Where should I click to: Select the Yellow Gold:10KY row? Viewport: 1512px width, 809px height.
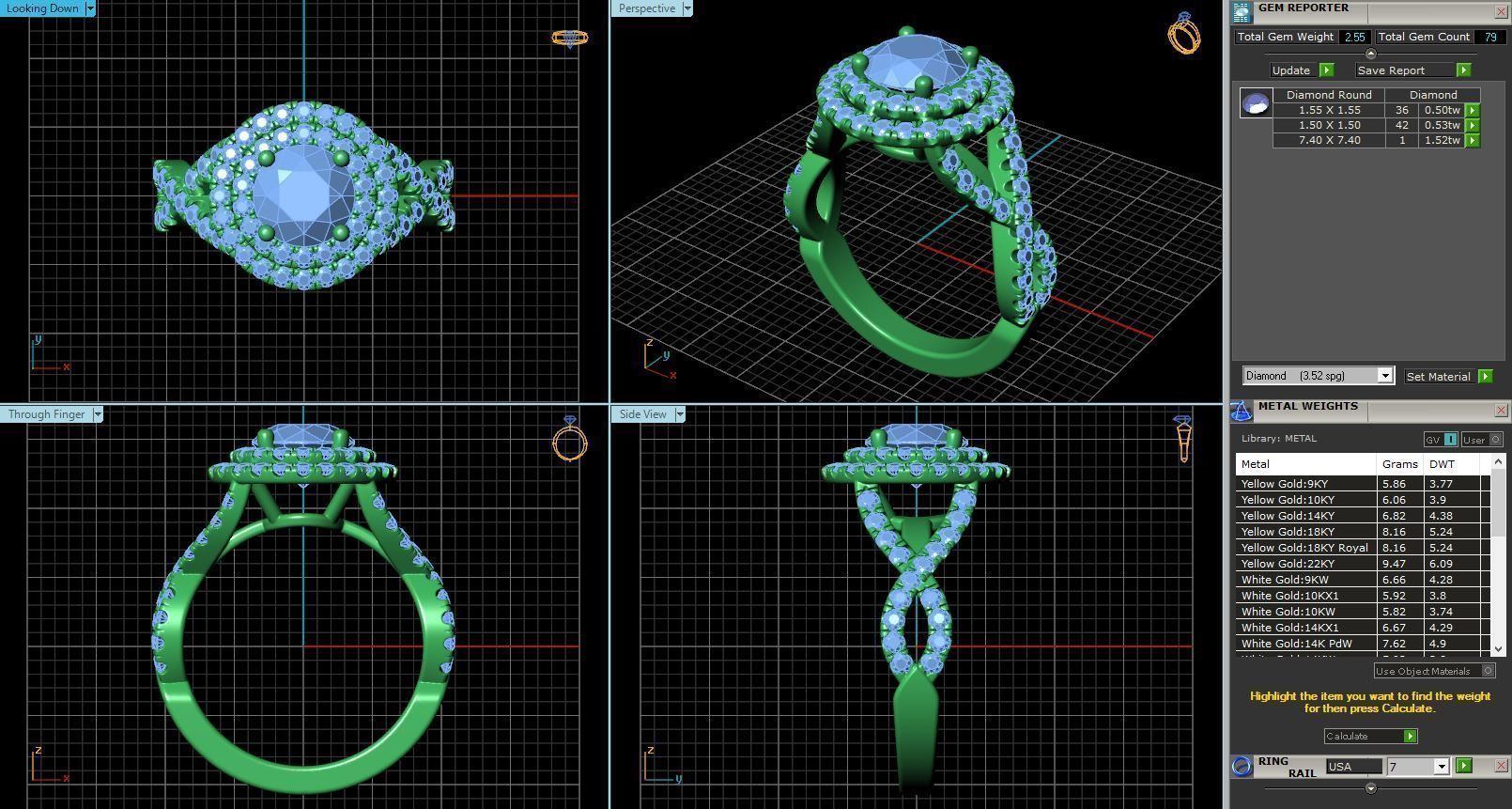tap(1363, 500)
